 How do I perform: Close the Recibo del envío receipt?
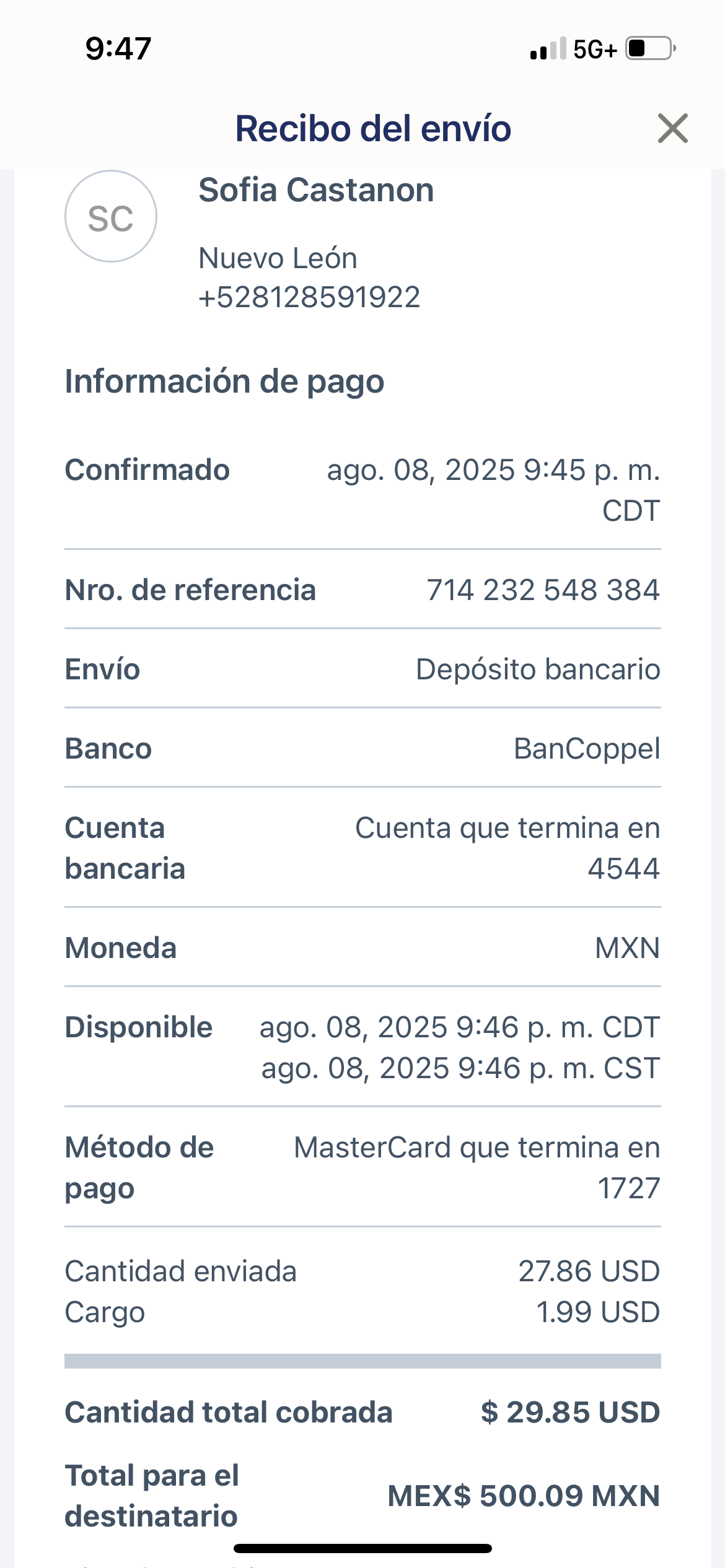click(672, 129)
